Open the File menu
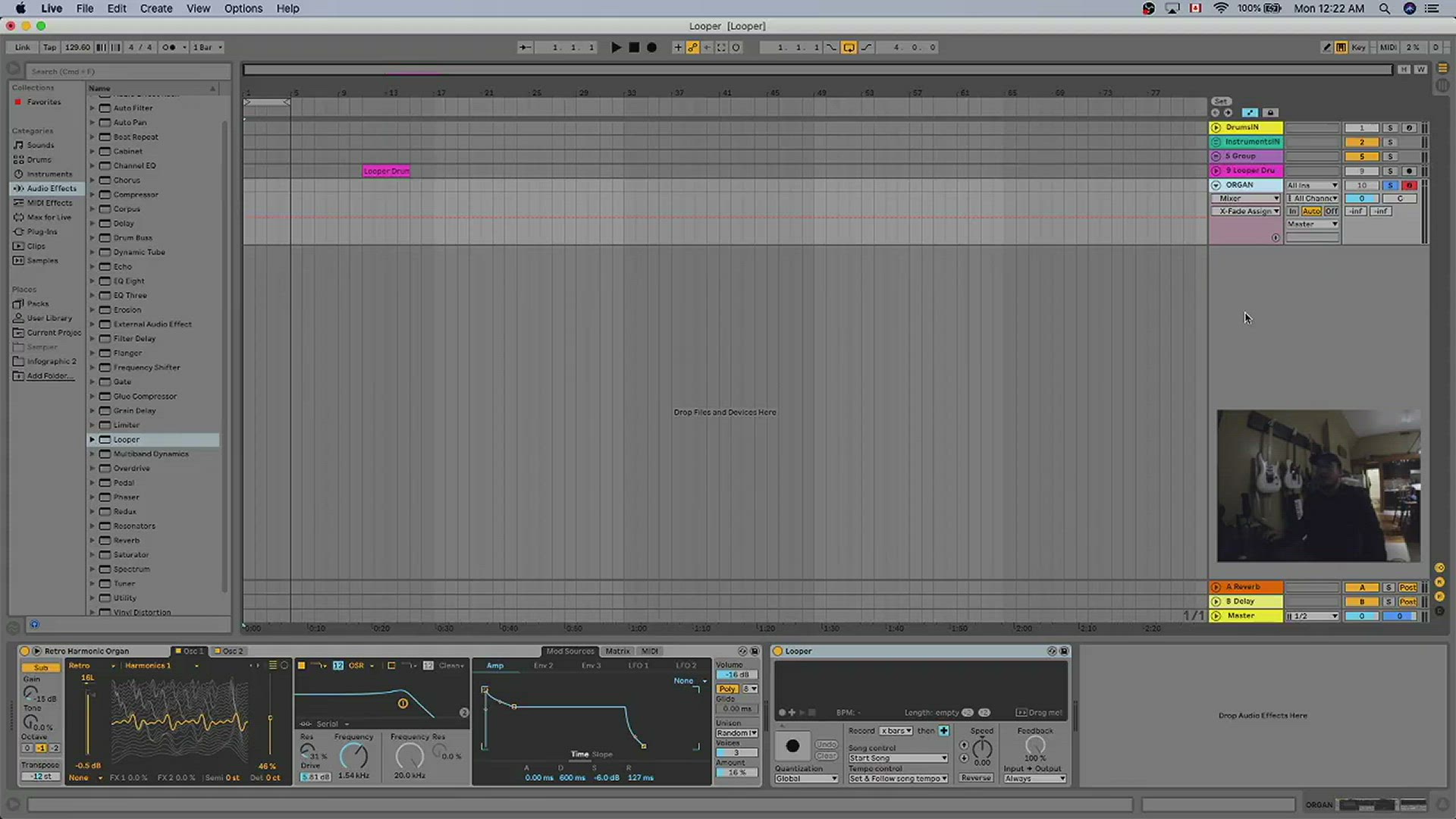 pos(85,8)
